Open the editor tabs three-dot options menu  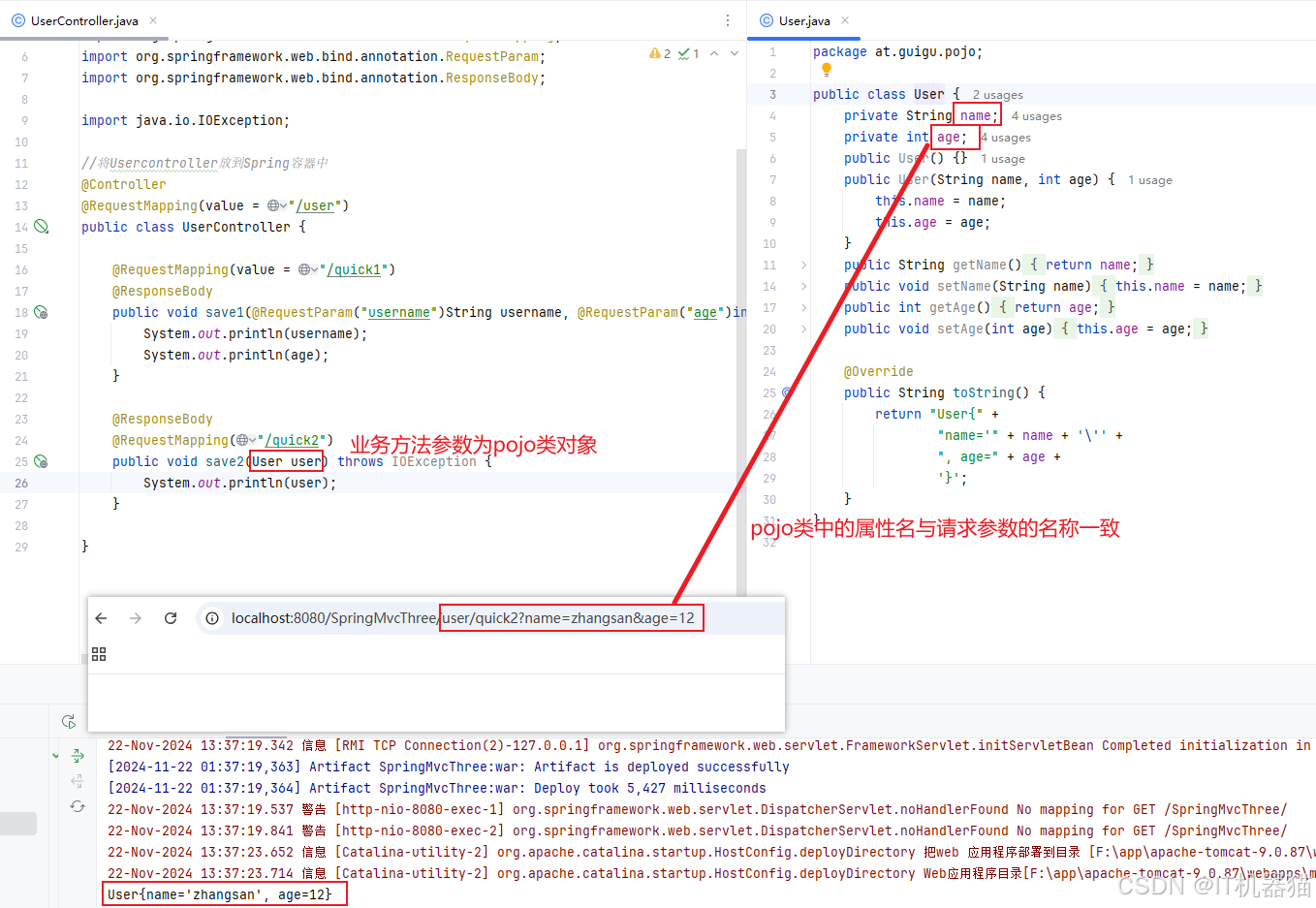[728, 20]
